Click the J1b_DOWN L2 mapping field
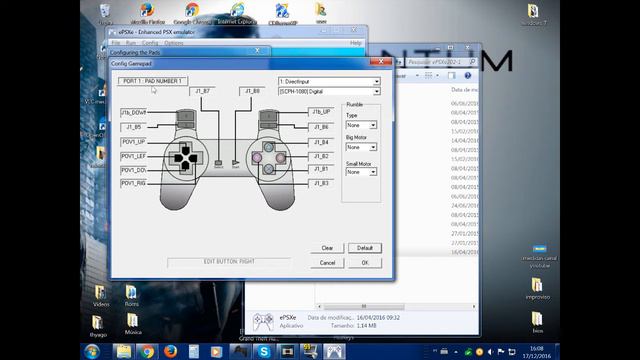The width and height of the screenshot is (640, 360). coord(133,112)
